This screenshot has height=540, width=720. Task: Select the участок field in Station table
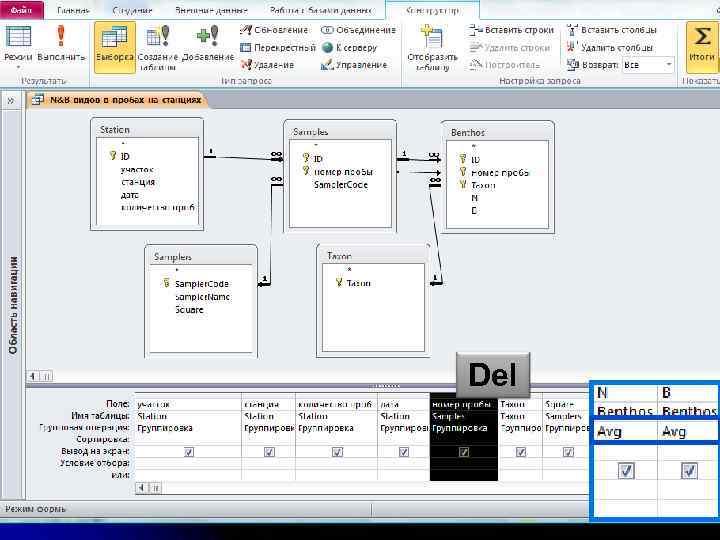[x=137, y=170]
